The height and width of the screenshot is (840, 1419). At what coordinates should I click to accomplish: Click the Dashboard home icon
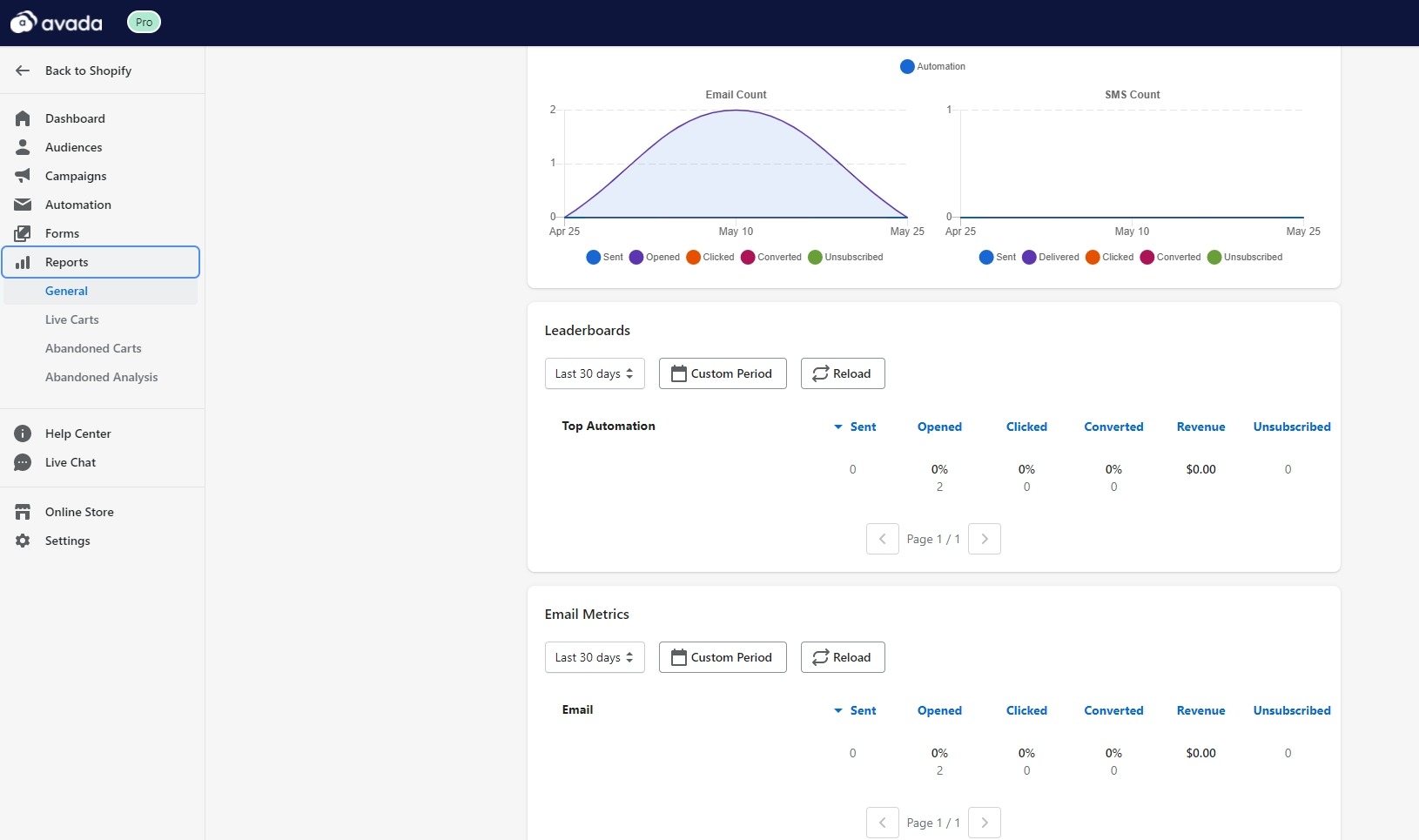click(23, 118)
